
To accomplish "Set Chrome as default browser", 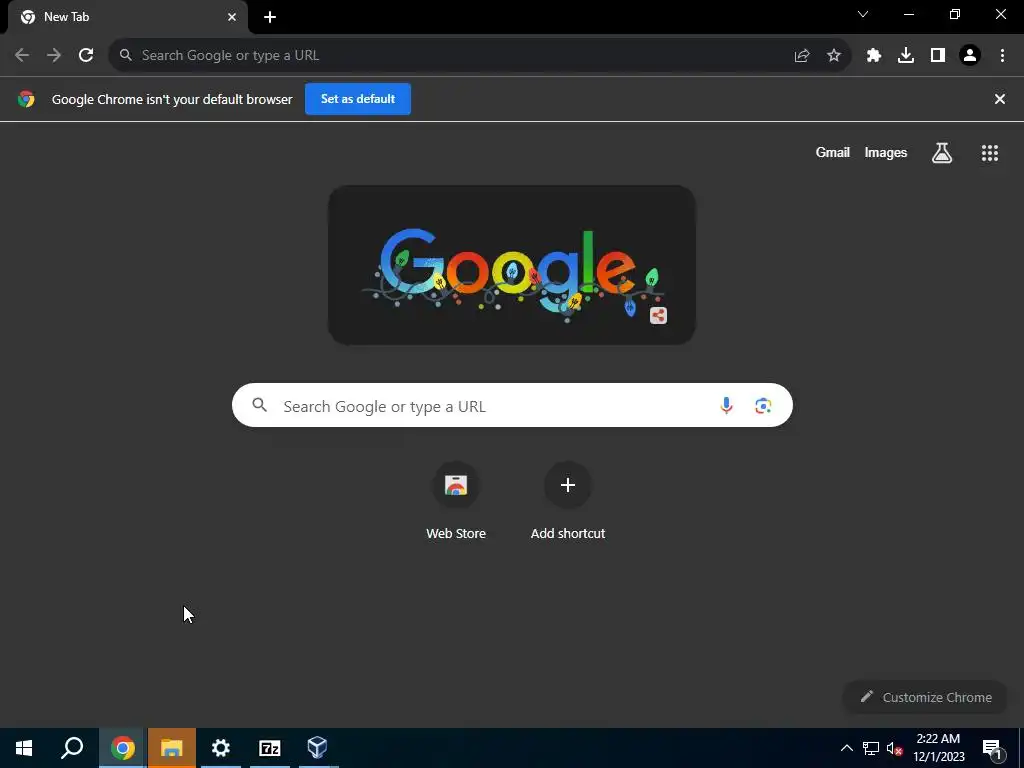I will 358,99.
